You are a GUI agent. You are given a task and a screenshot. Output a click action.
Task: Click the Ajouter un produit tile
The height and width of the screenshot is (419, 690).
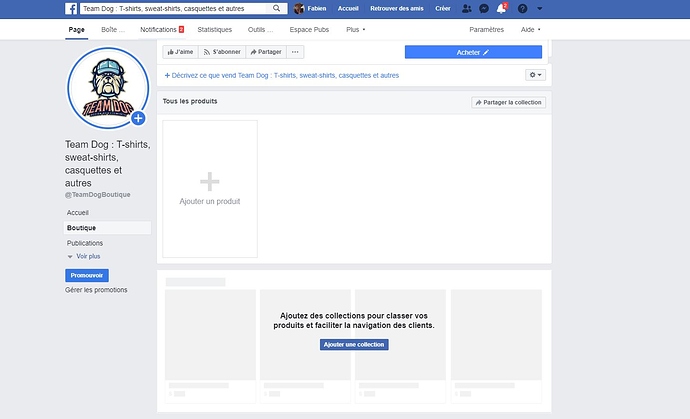point(210,189)
